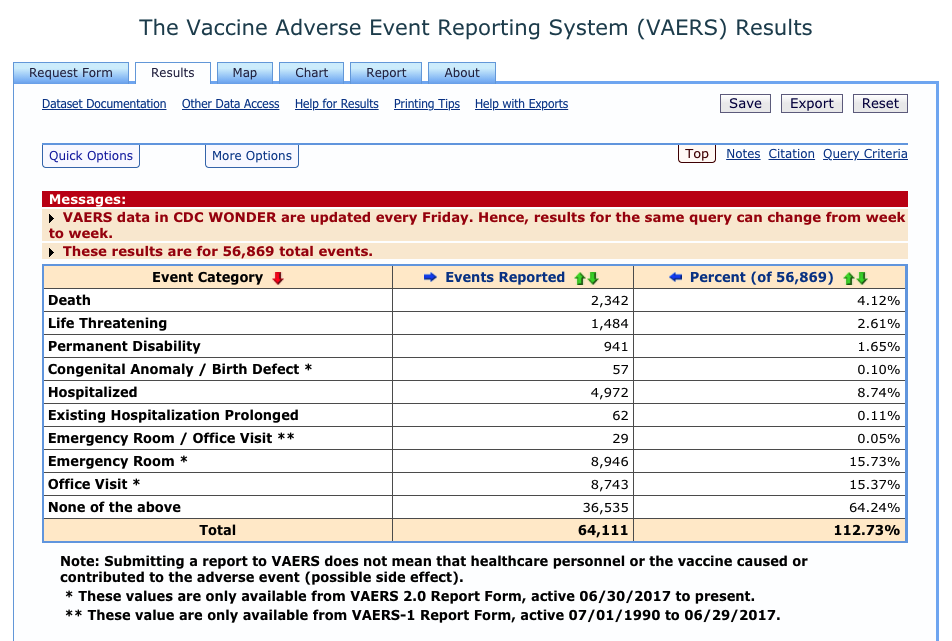
Task: Select the Emergency Room * row label
Action: (118, 461)
